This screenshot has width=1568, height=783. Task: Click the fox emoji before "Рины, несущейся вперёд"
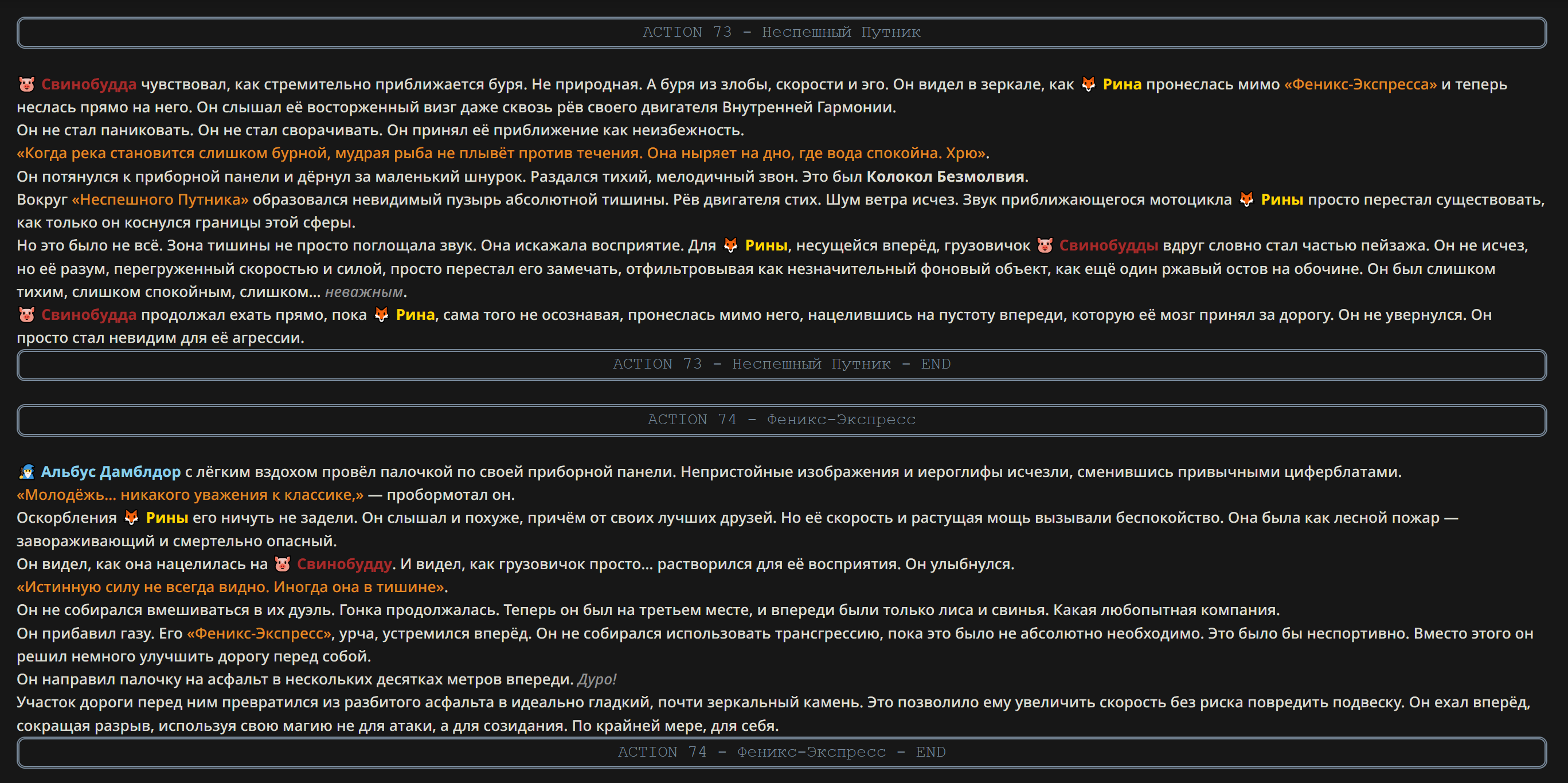pos(730,246)
